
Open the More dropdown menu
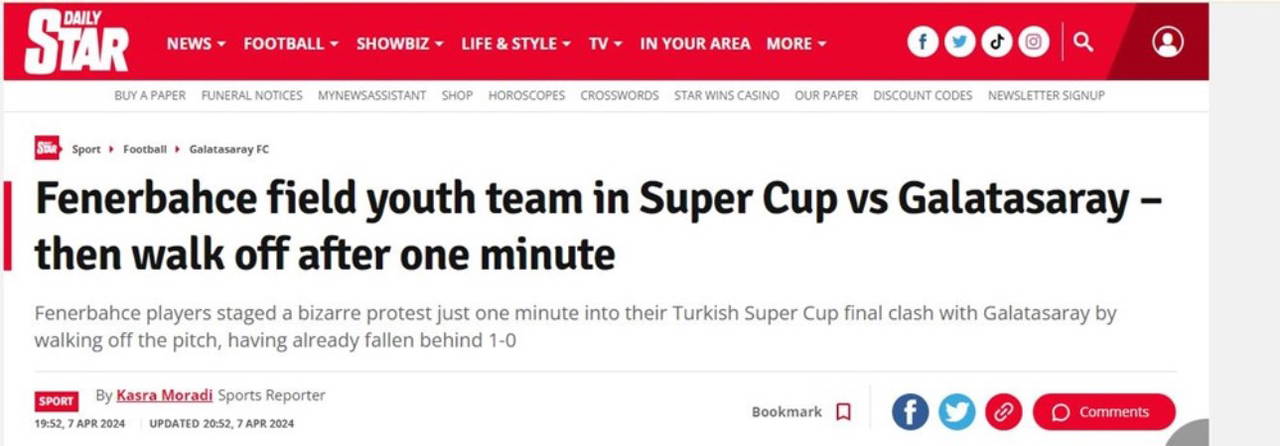pyautogui.click(x=796, y=44)
